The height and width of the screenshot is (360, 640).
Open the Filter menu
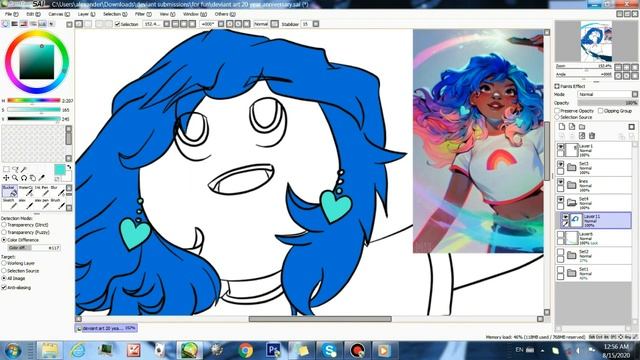[x=143, y=14]
